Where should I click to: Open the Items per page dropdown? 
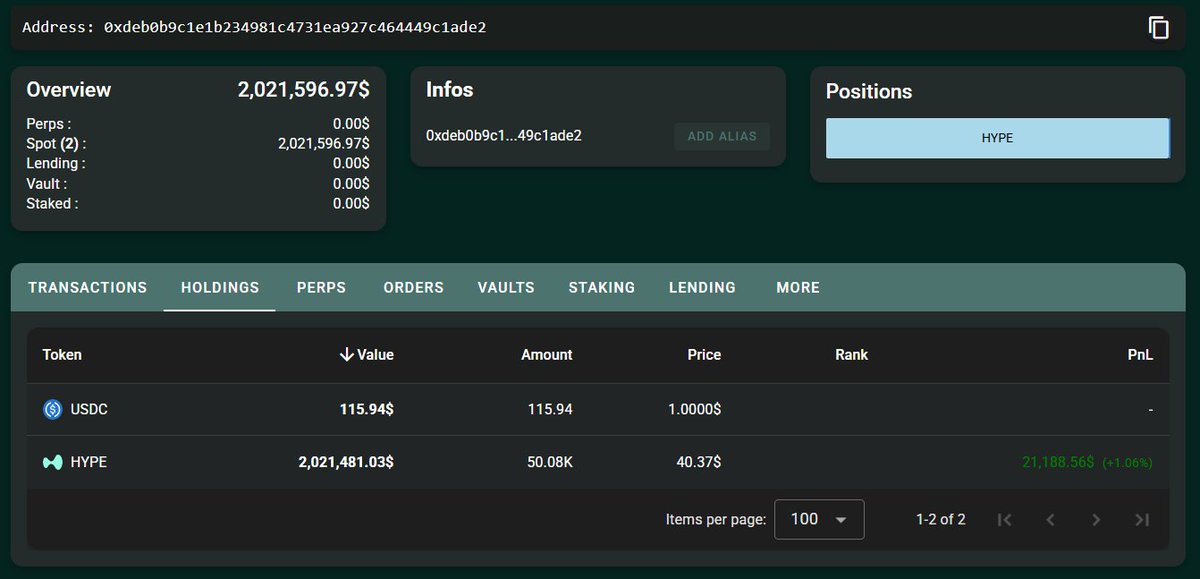pyautogui.click(x=819, y=519)
